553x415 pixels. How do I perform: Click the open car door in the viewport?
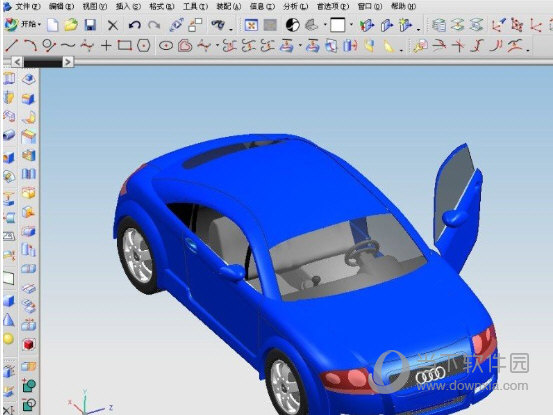(x=457, y=208)
